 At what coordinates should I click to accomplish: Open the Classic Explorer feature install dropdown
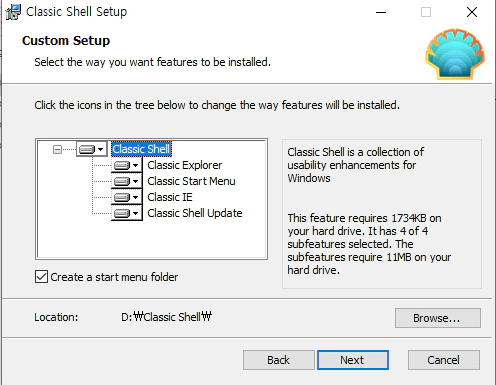(x=126, y=165)
